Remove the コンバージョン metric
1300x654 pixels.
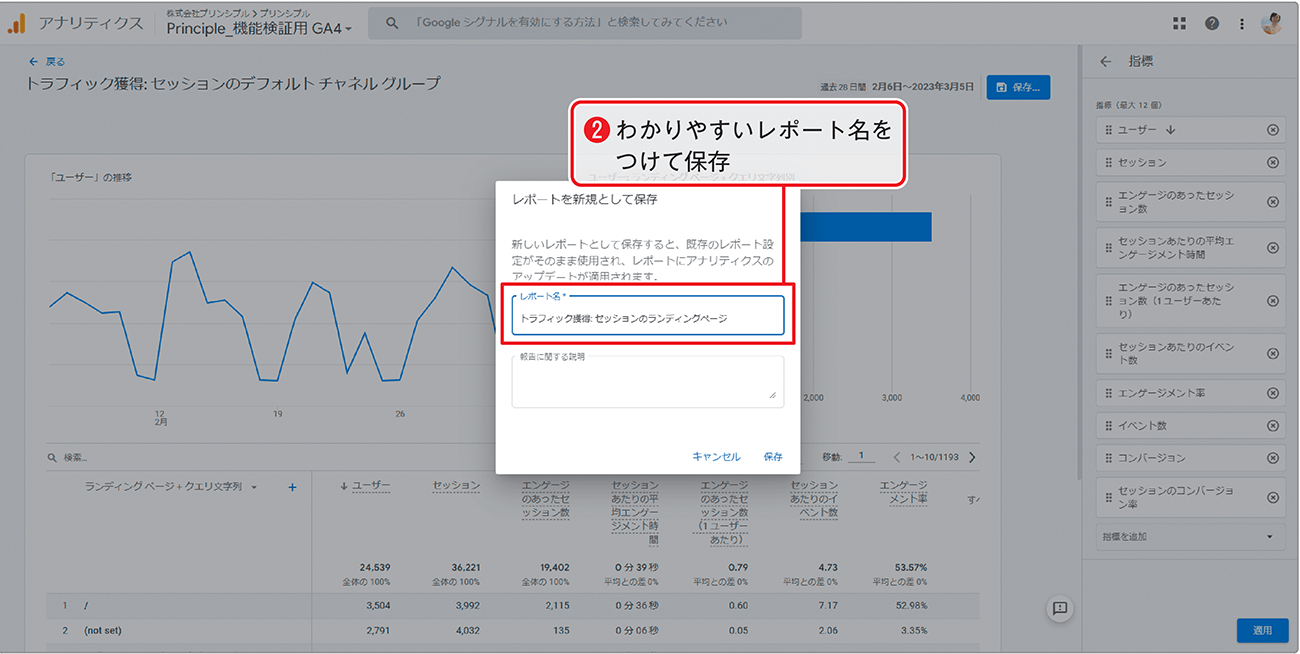coord(1272,457)
